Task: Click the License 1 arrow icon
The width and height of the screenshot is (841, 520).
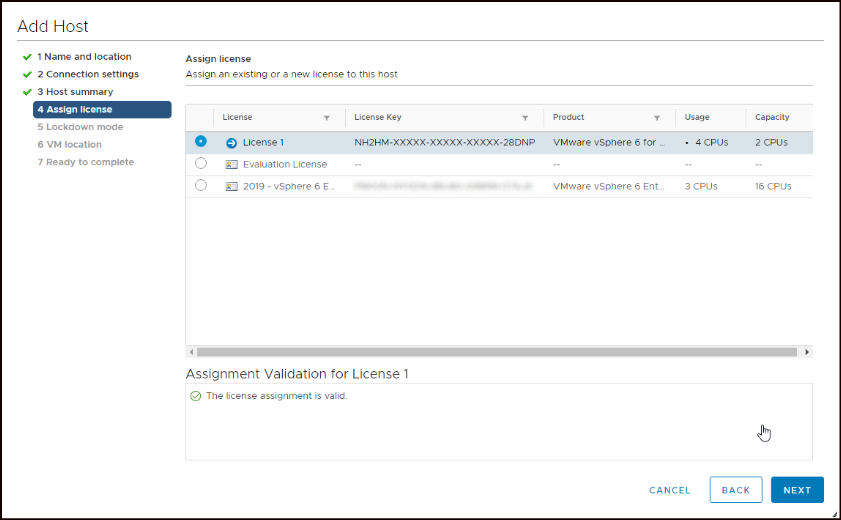Action: [231, 143]
